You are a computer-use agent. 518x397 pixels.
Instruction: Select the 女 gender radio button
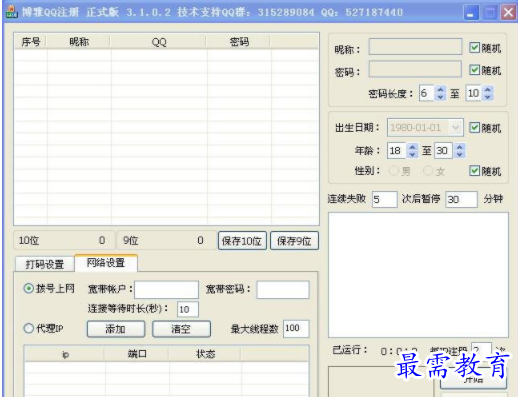(428, 171)
